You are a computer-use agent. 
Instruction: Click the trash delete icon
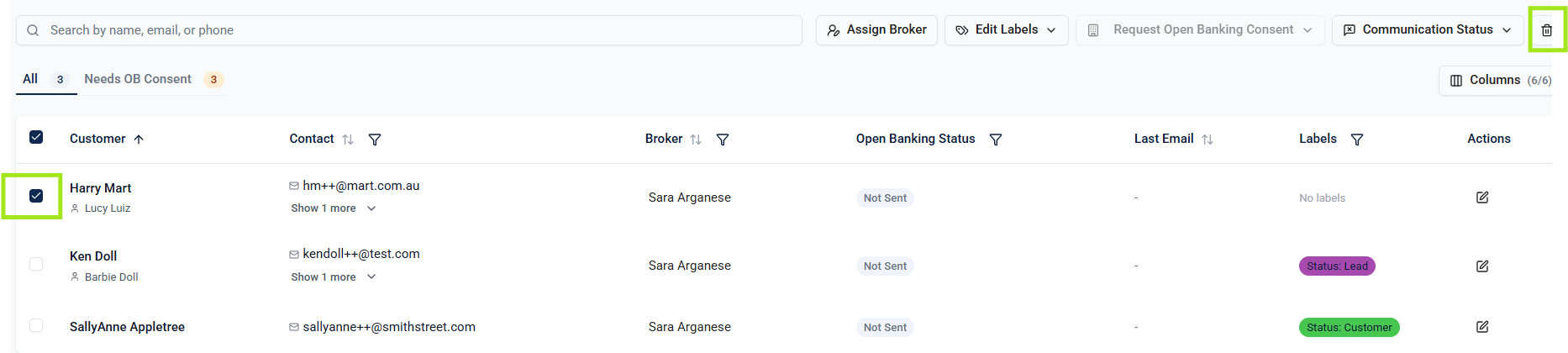(1546, 30)
